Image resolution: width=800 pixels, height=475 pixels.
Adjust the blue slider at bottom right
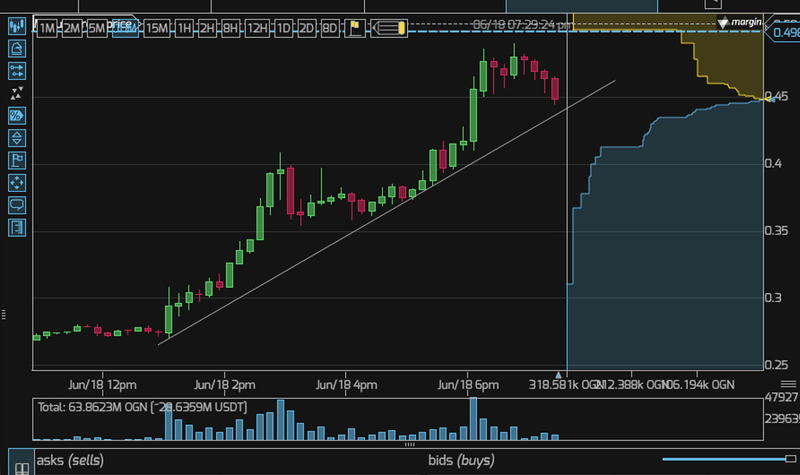(x=730, y=459)
